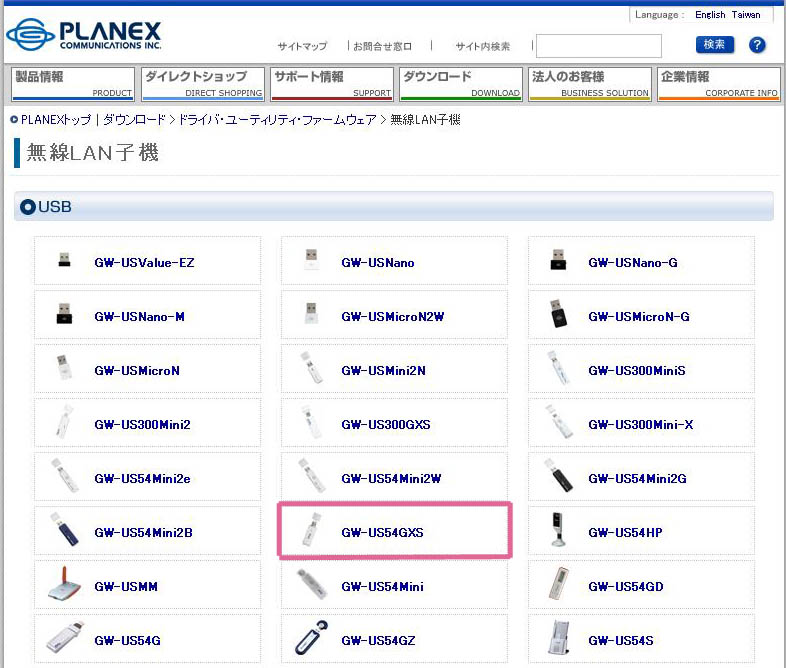Open the GW-USMicroN2W text link
Viewport: 786px width, 668px height.
point(392,317)
